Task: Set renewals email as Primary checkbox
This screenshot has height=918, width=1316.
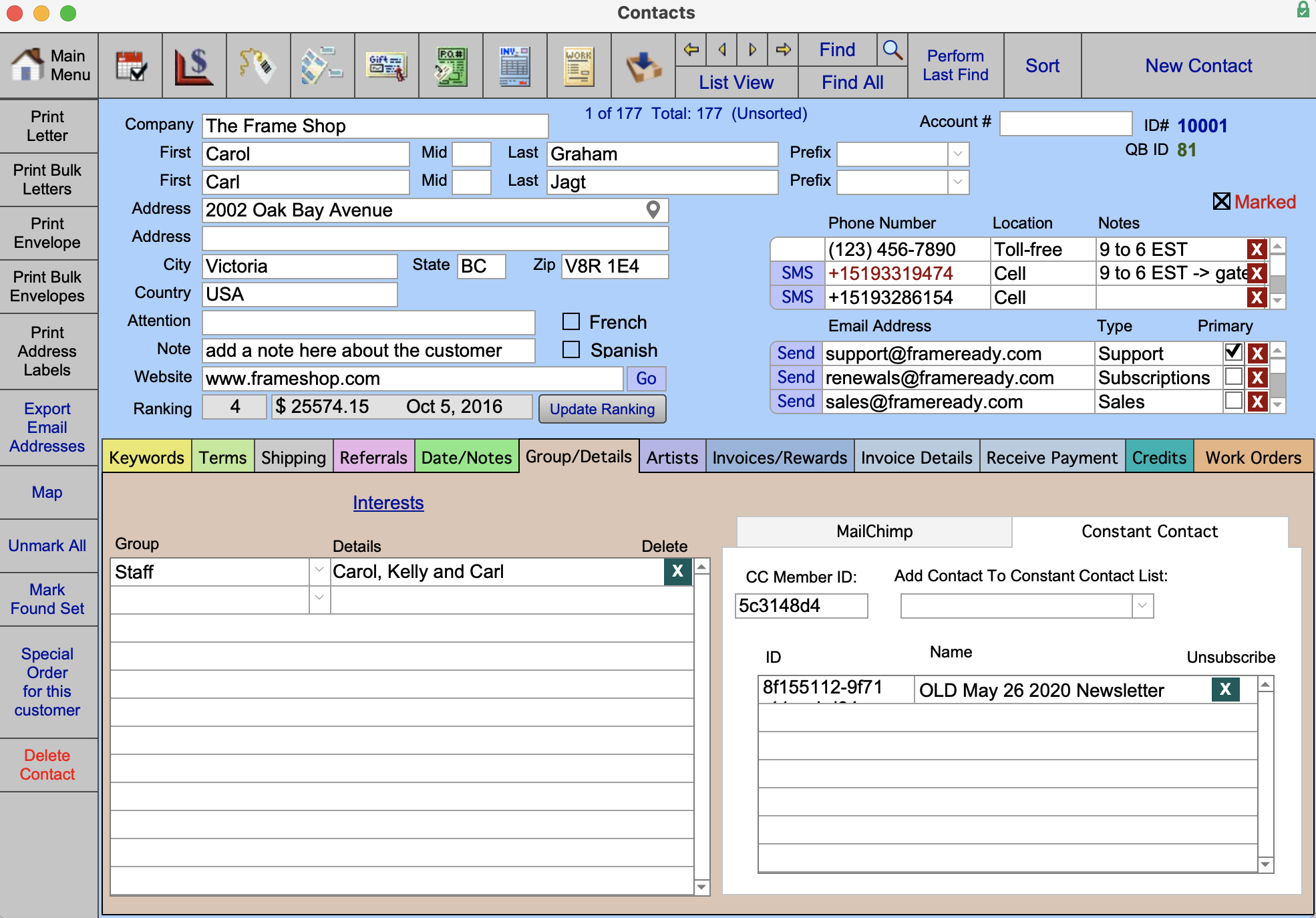Action: tap(1233, 377)
